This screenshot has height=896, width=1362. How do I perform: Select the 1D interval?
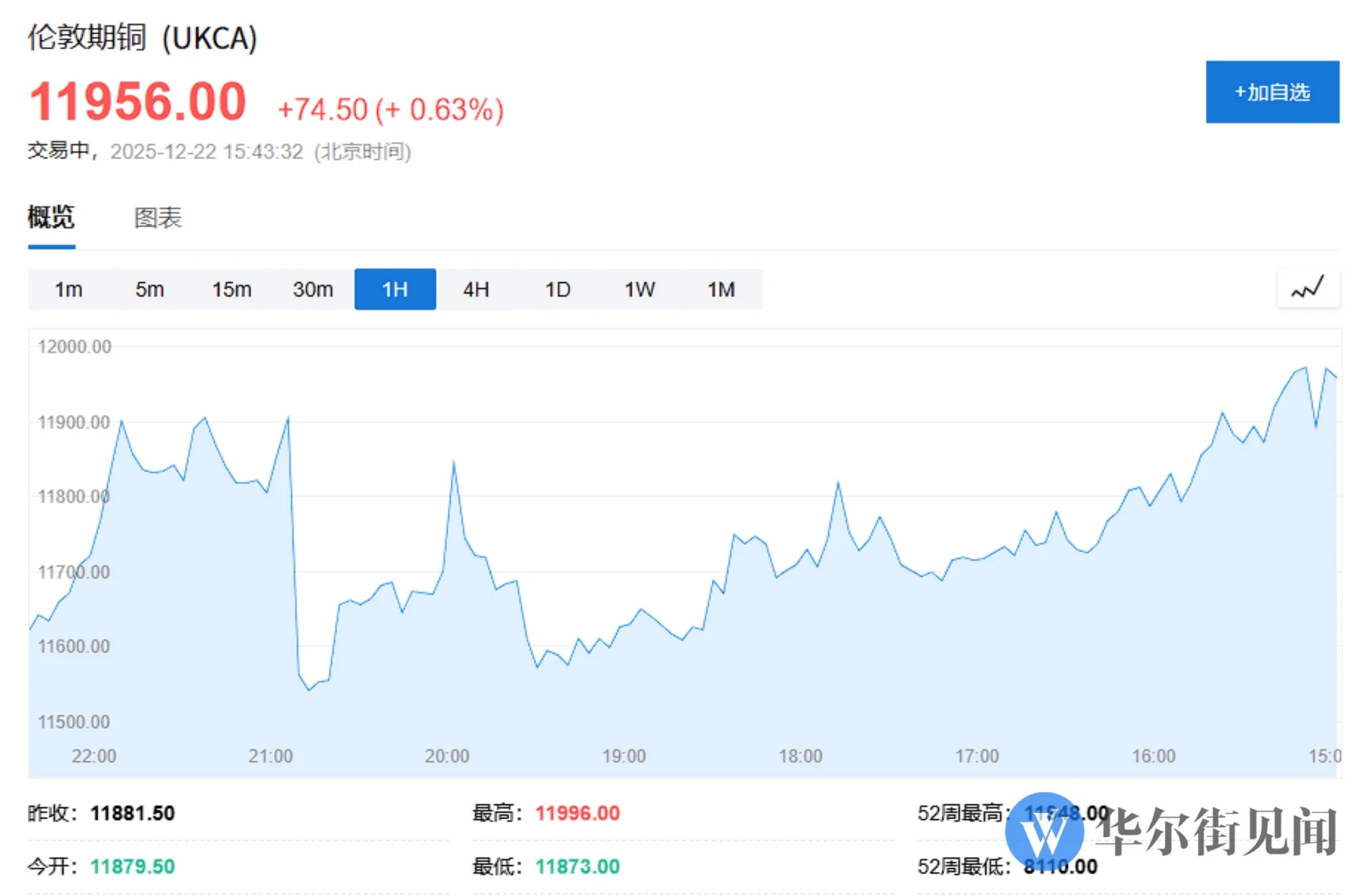558,290
